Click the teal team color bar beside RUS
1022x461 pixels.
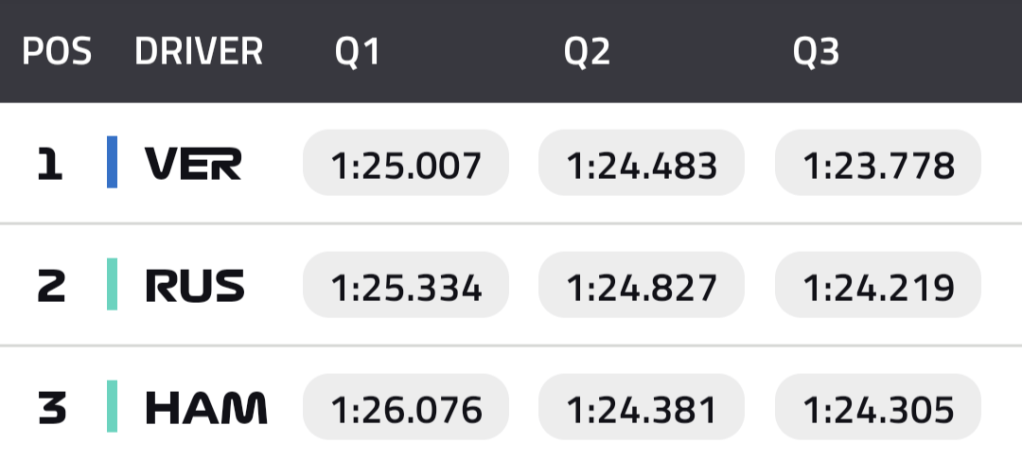pyautogui.click(x=112, y=286)
